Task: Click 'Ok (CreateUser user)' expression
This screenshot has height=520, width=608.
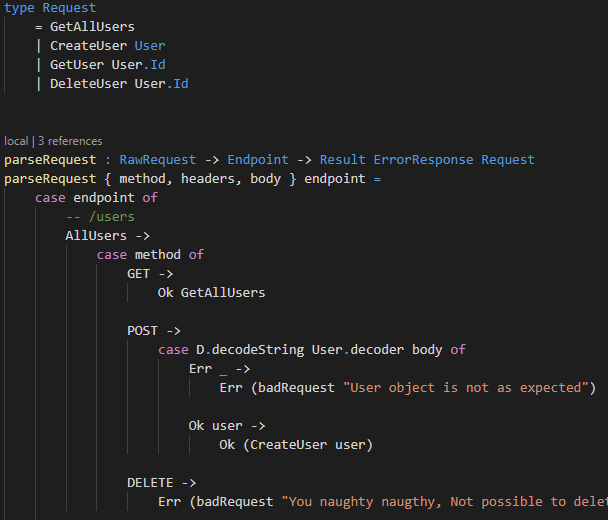Action: point(296,445)
